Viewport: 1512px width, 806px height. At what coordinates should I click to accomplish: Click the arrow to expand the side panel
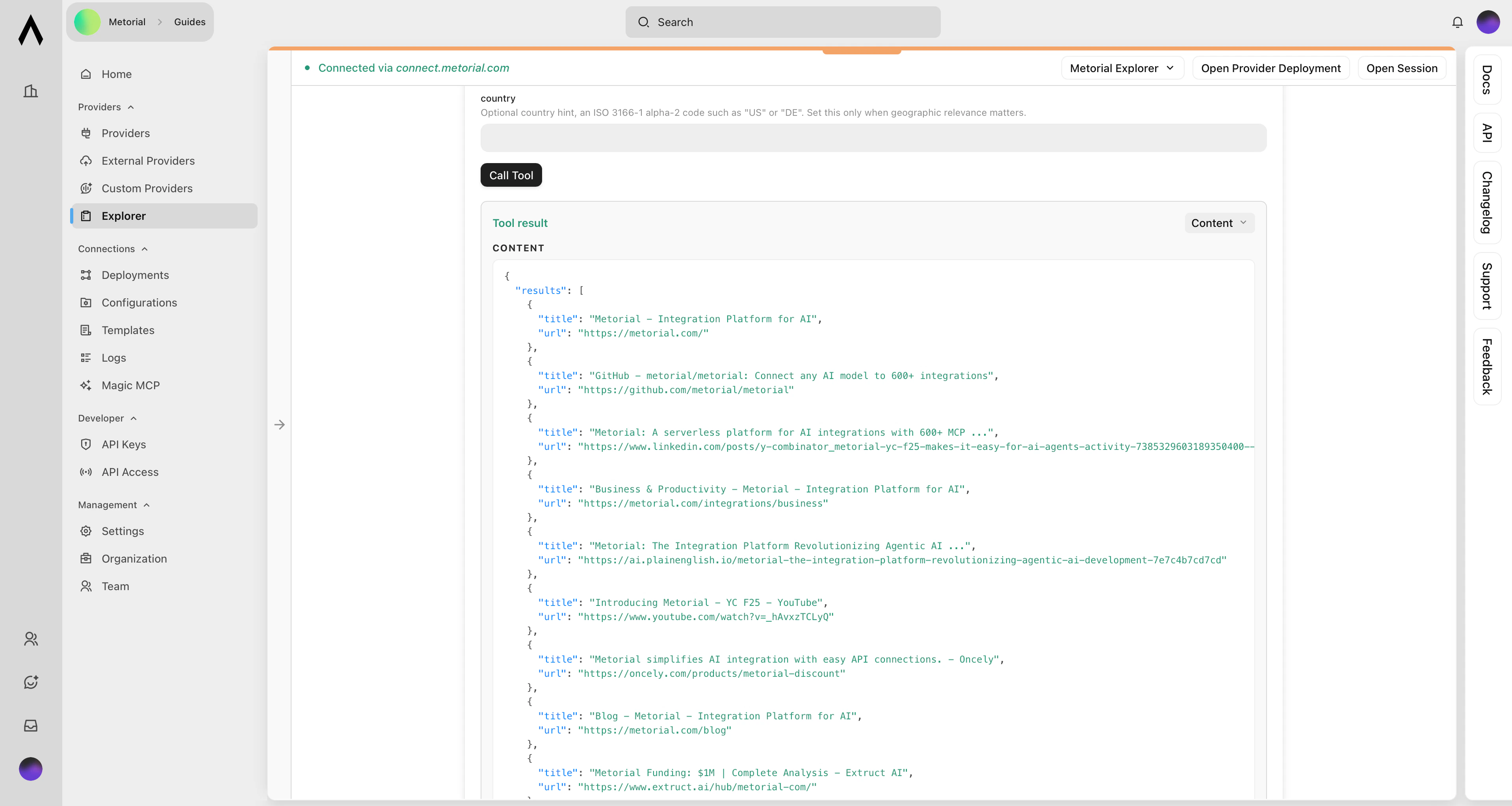coord(279,424)
